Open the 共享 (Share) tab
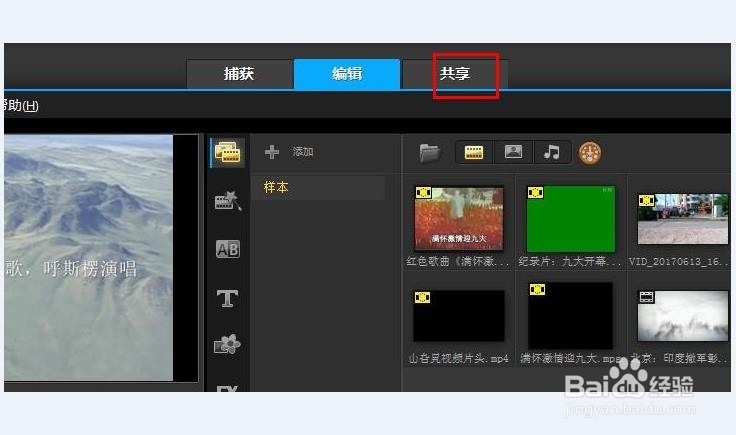The image size is (736, 435). click(x=455, y=74)
